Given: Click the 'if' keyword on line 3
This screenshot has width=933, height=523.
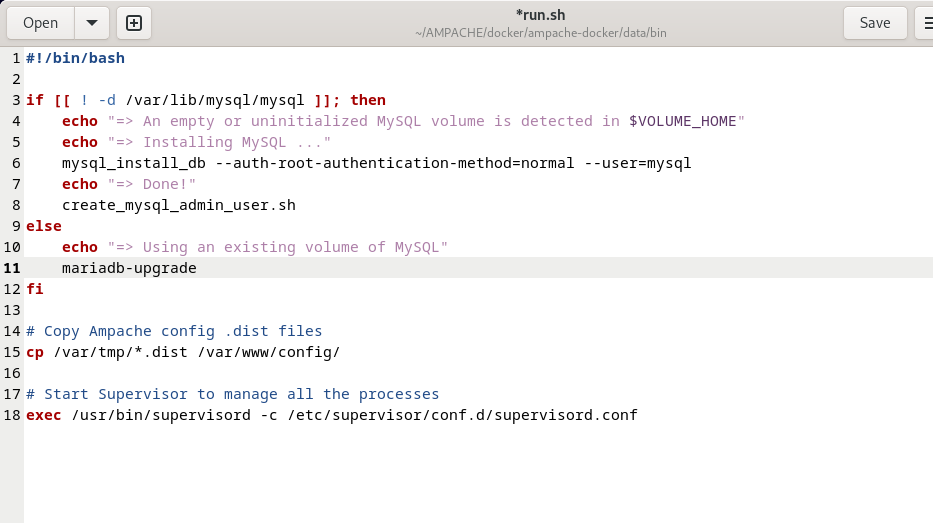Looking at the screenshot, I should point(35,100).
